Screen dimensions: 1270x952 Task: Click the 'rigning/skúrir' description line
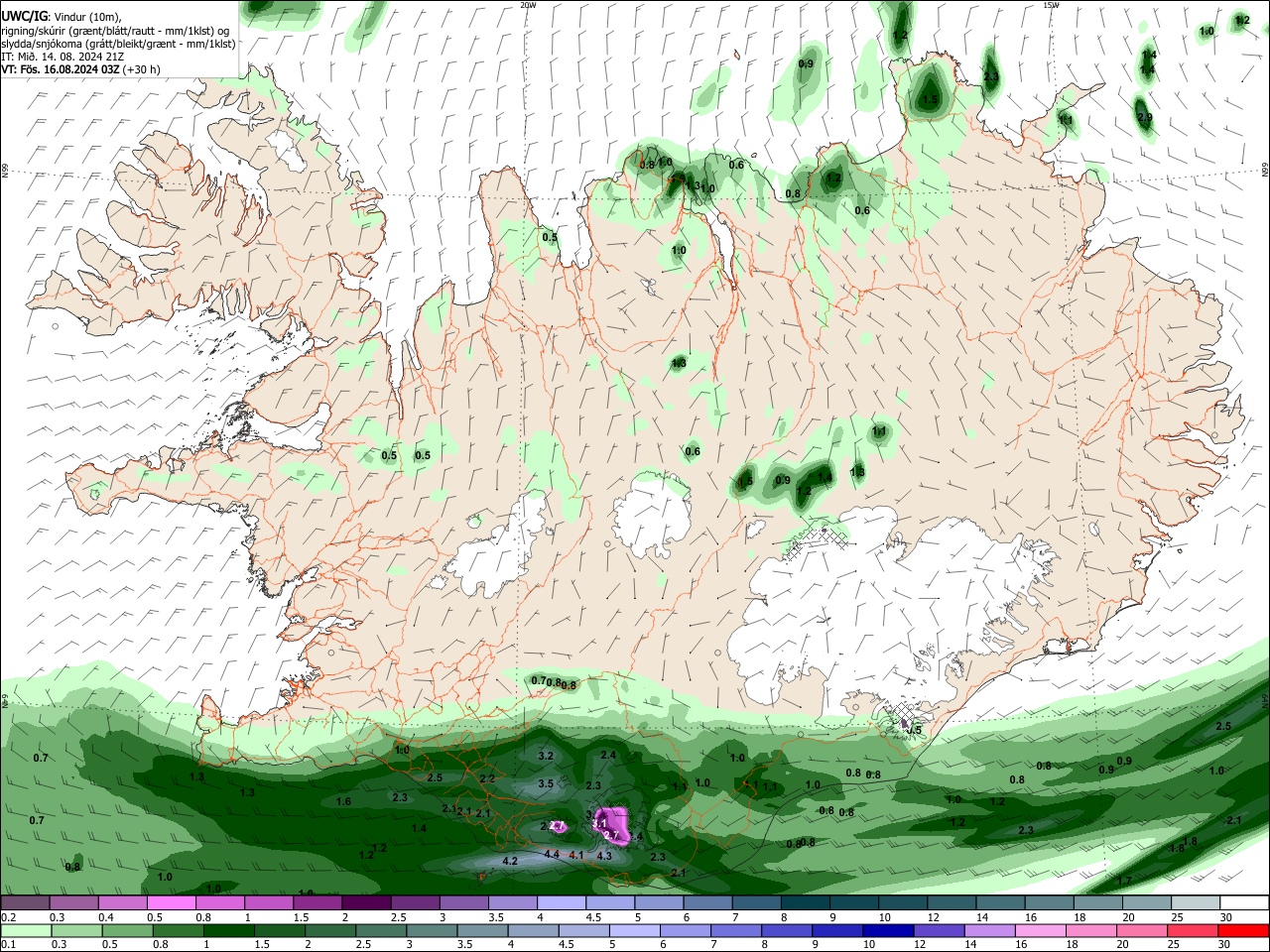click(116, 31)
